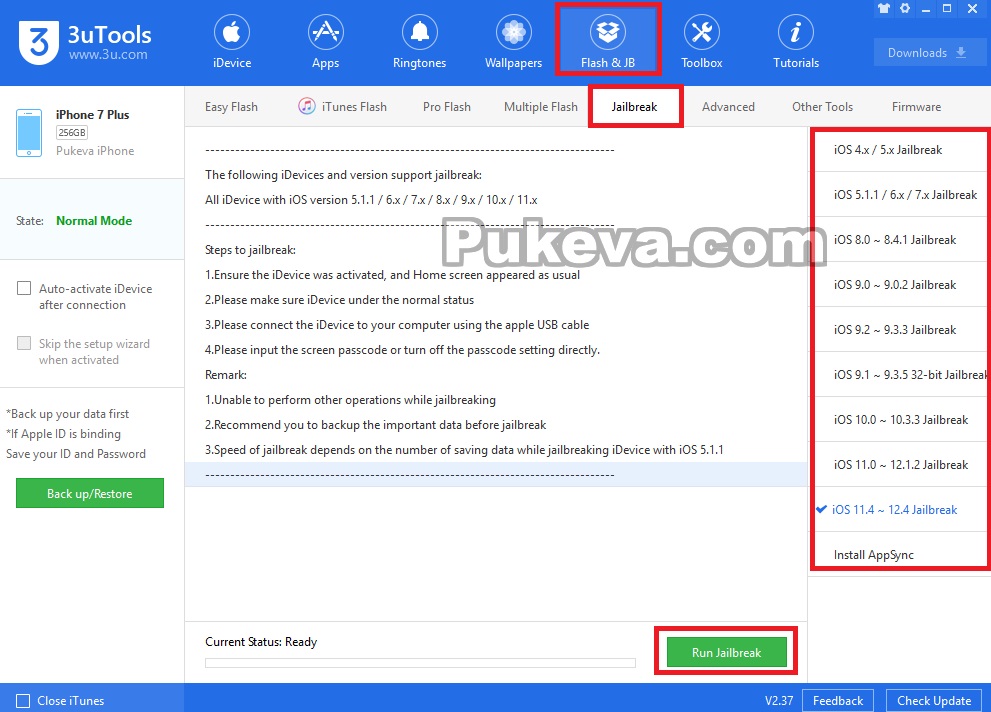Switch to the Multiple Flash tab
The height and width of the screenshot is (712, 991).
click(x=541, y=107)
